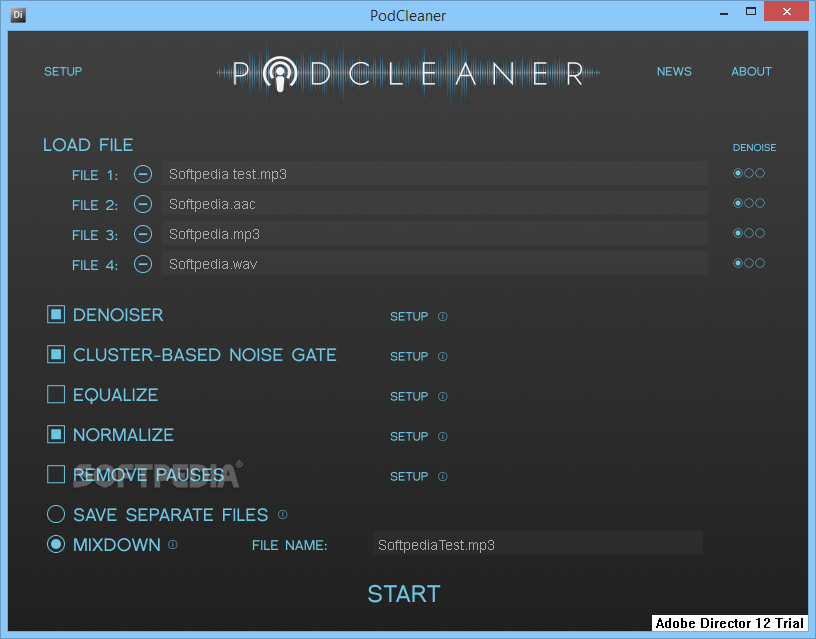Click the FILE NAME: label
The height and width of the screenshot is (639, 816).
pyautogui.click(x=289, y=545)
